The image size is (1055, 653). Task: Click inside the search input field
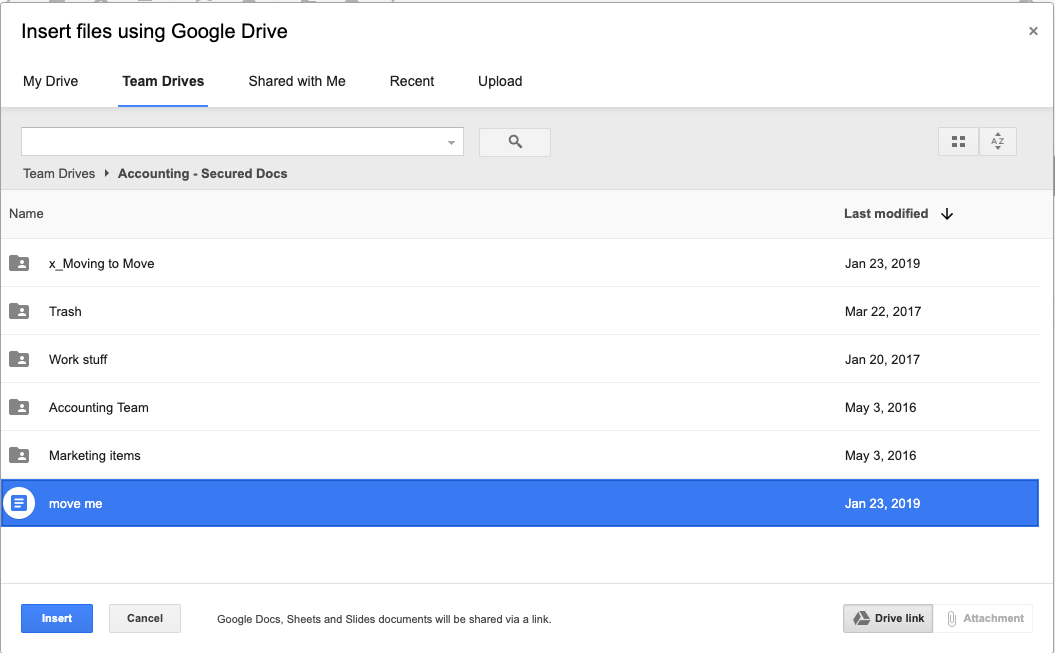click(230, 141)
